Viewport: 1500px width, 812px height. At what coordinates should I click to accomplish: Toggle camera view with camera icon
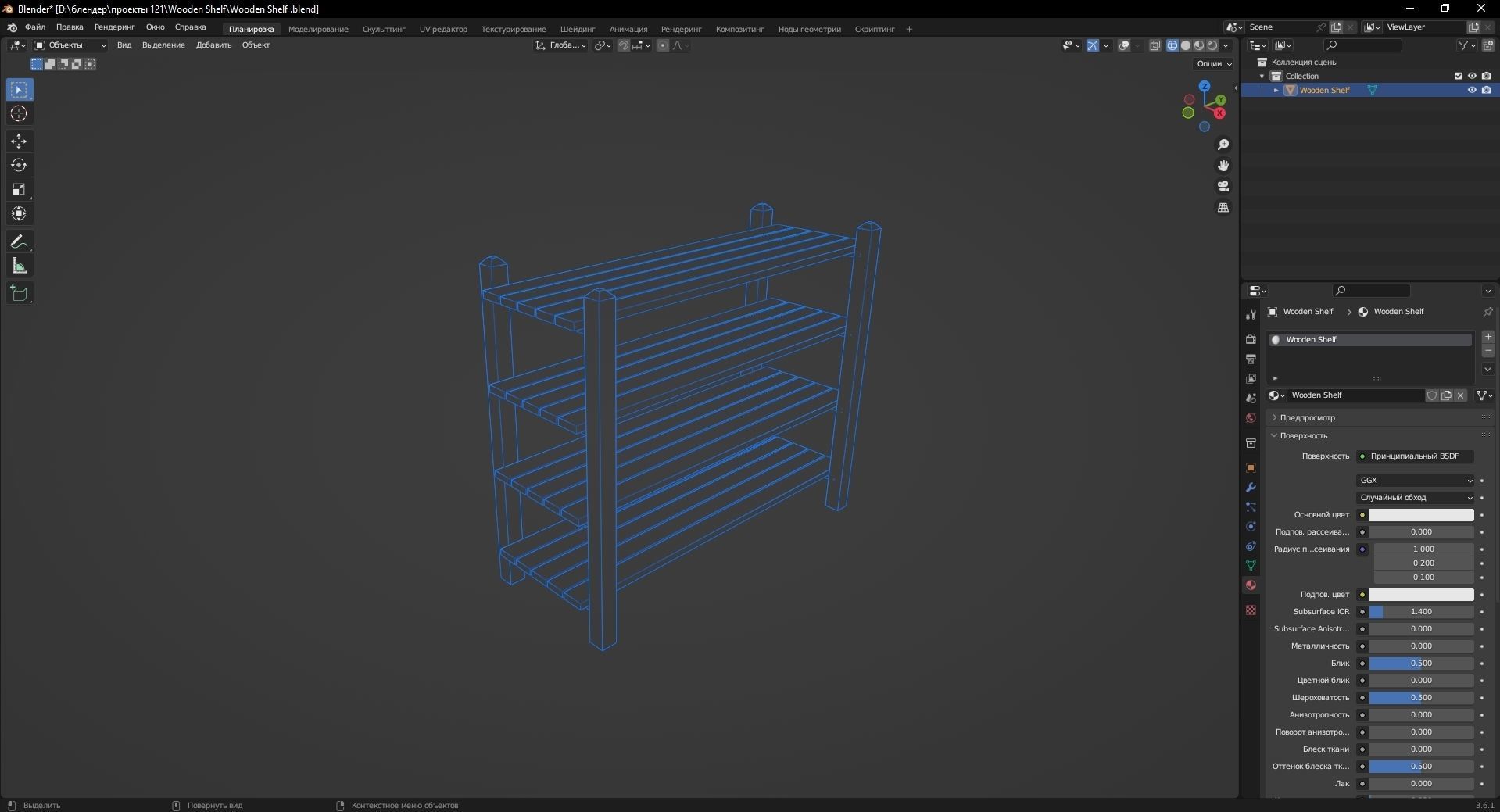click(x=1223, y=187)
